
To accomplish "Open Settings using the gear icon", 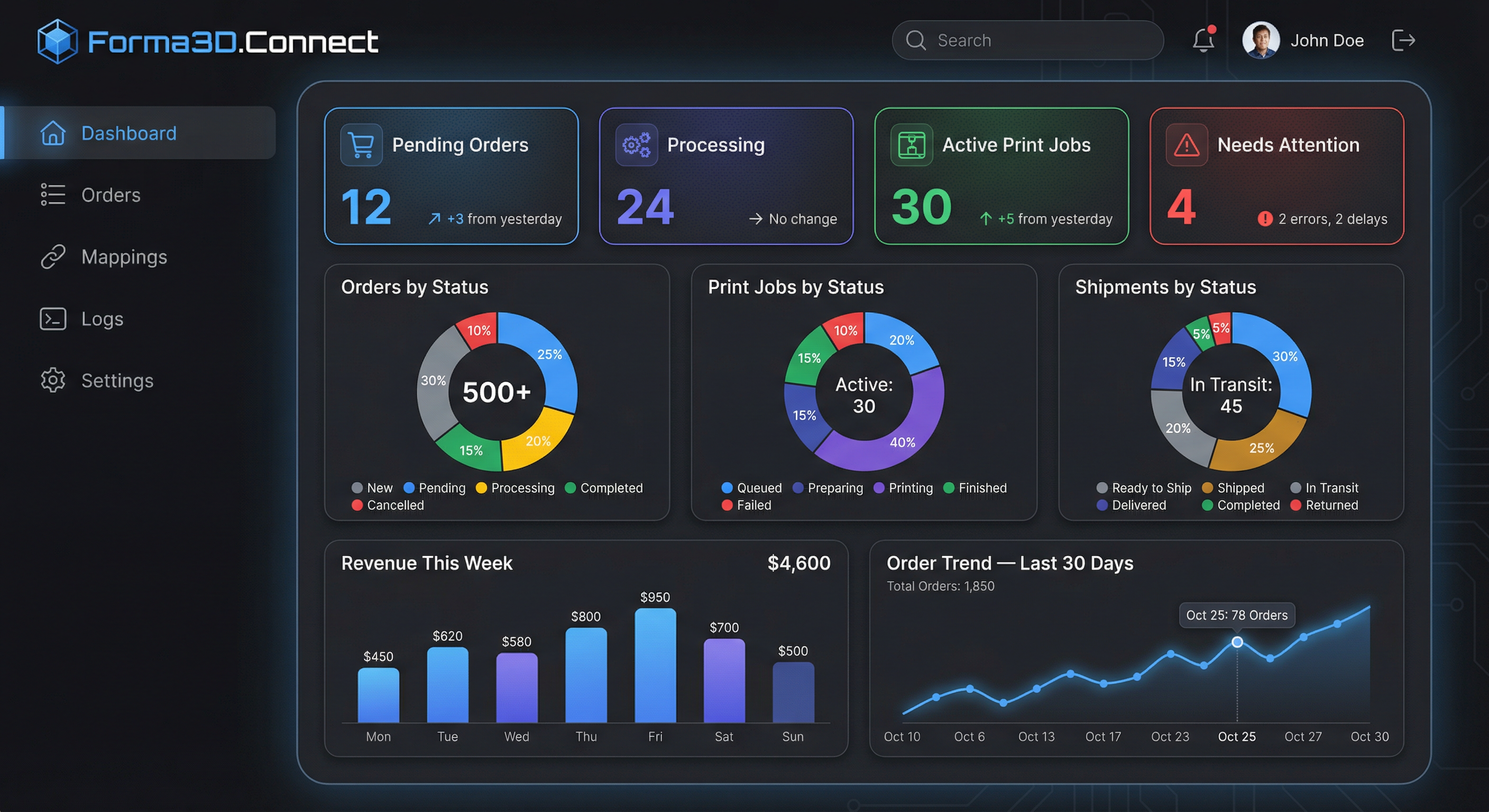I will (52, 380).
